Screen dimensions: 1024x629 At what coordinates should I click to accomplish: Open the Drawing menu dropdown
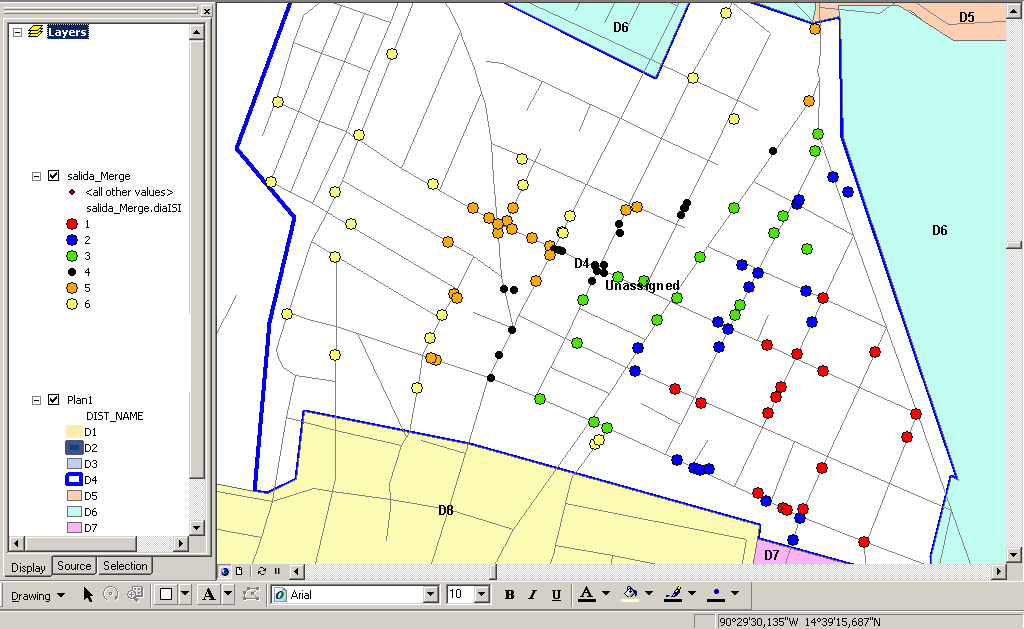coord(38,595)
